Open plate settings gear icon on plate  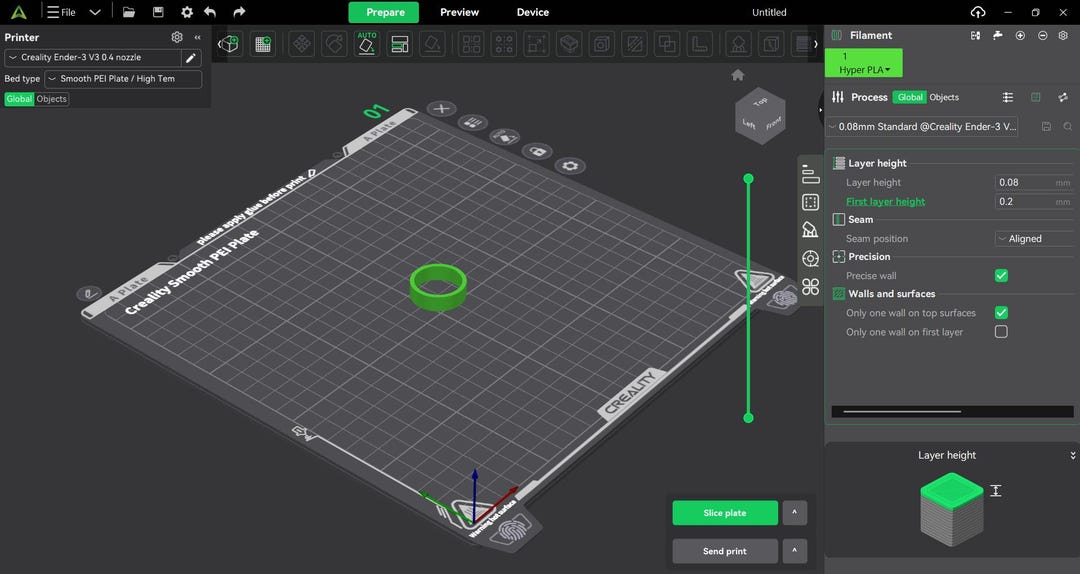pyautogui.click(x=570, y=166)
